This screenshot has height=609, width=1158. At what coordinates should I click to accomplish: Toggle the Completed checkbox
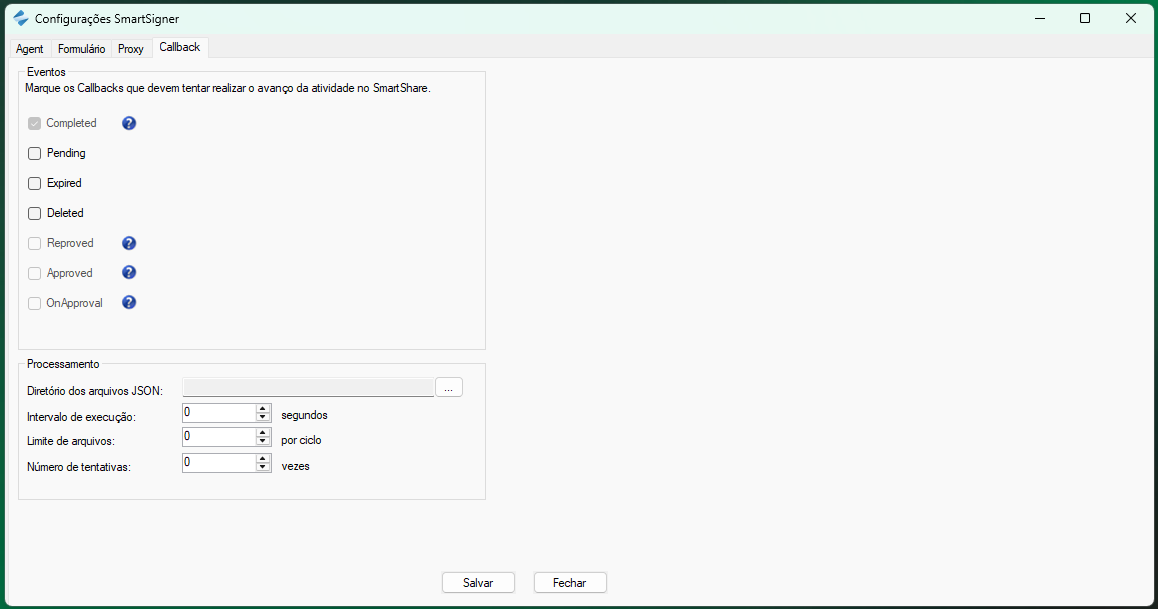(35, 123)
